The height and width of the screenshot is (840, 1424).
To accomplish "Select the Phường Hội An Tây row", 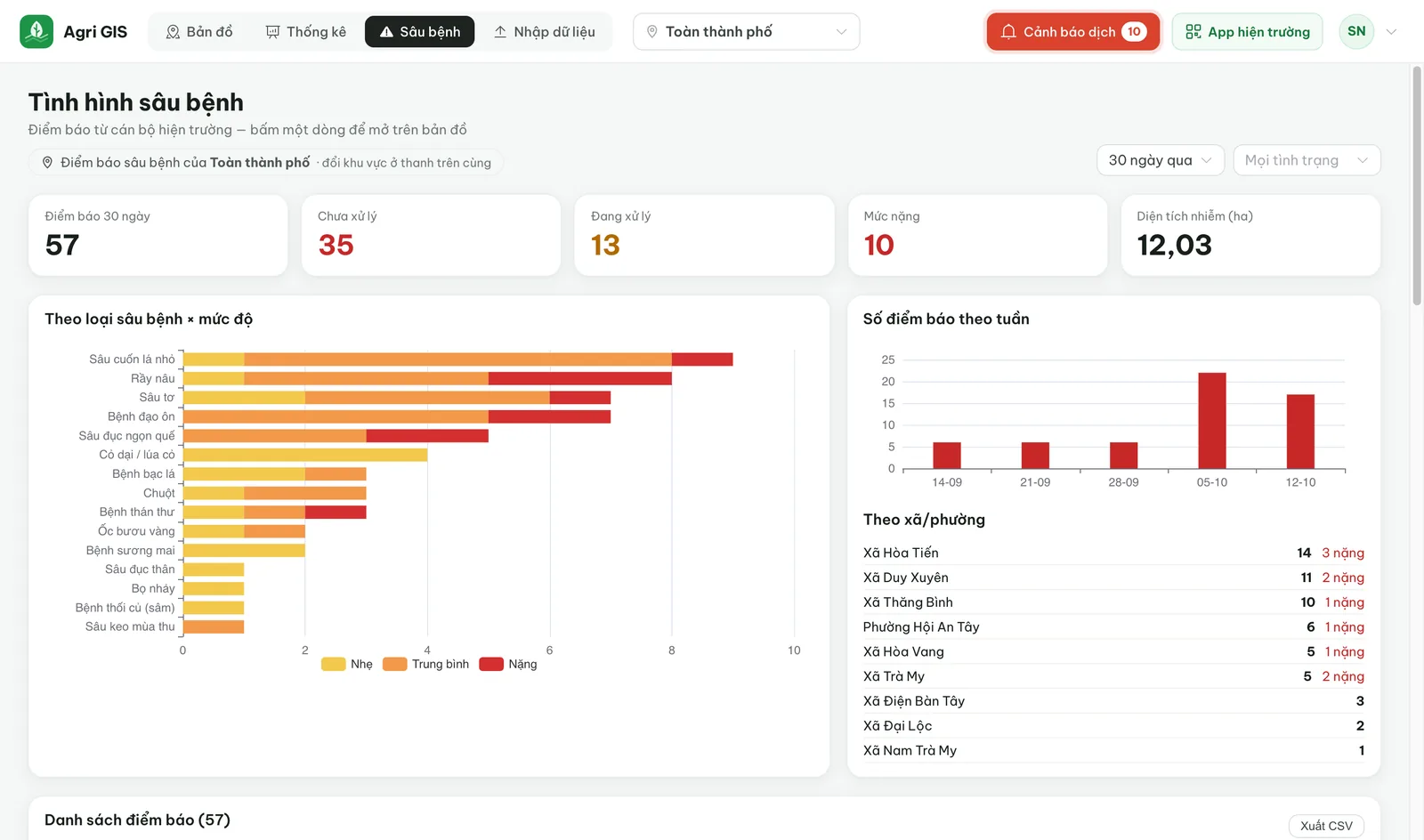I will tap(1113, 627).
